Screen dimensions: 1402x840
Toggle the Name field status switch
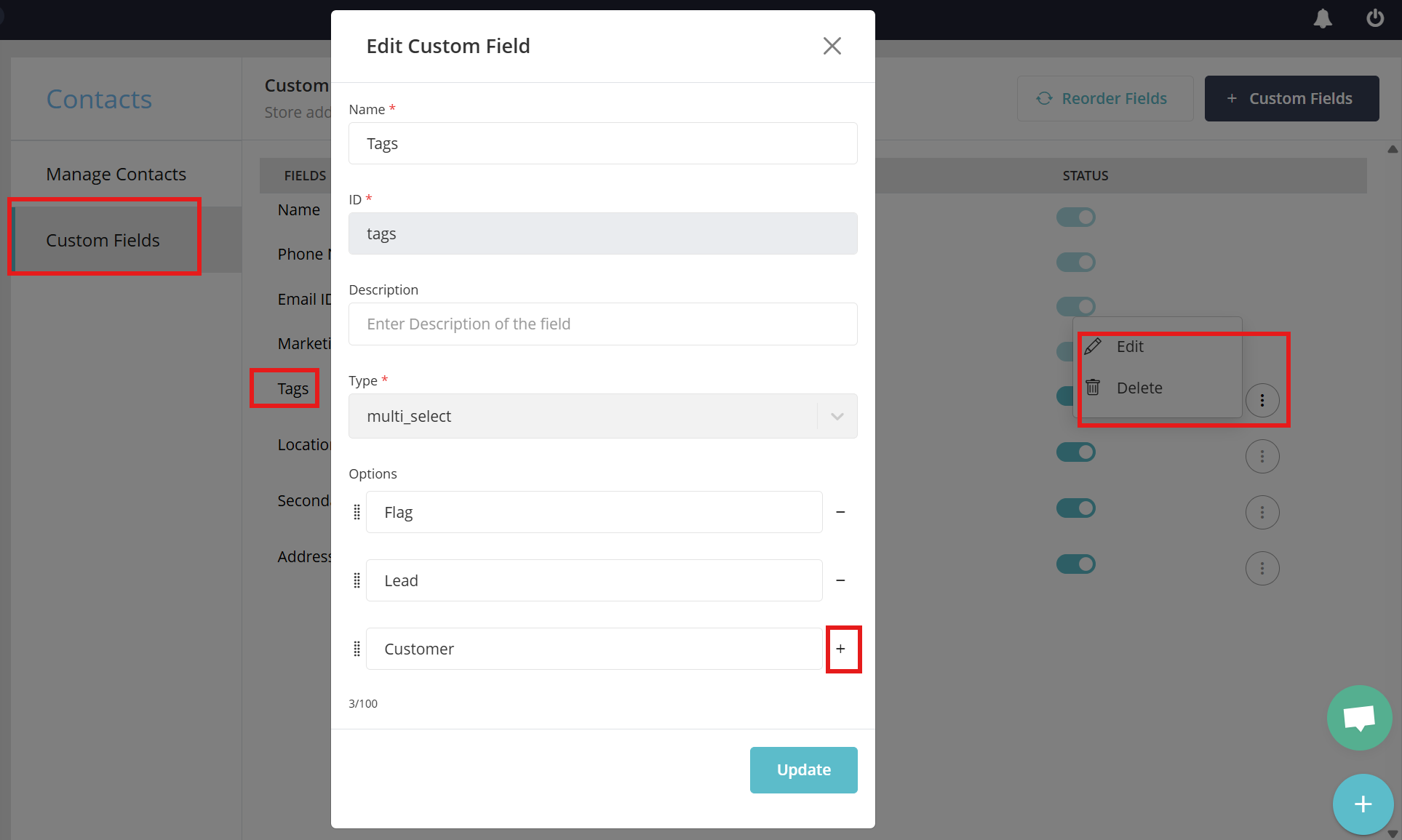[1075, 217]
